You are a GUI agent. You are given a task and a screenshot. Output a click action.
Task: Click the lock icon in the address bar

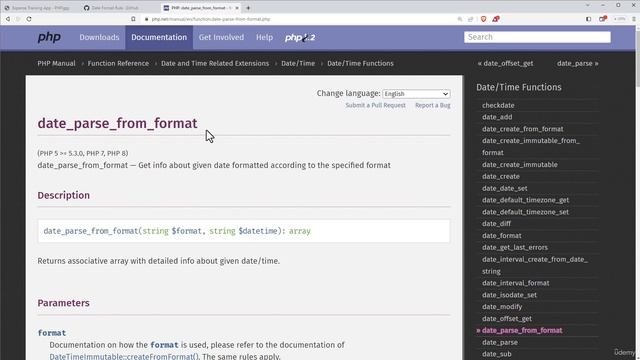(147, 19)
